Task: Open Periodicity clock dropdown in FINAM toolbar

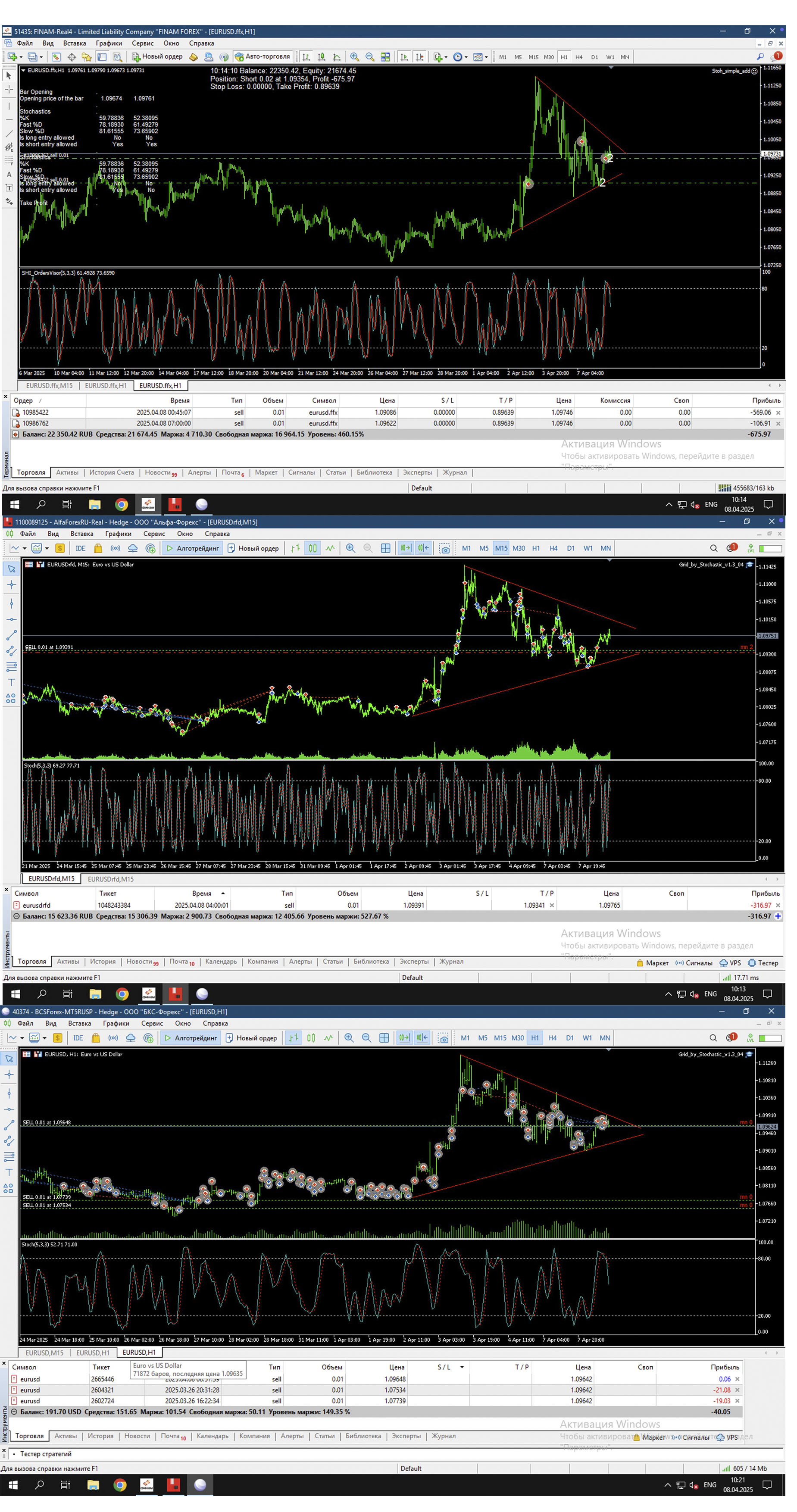Action: [x=460, y=57]
